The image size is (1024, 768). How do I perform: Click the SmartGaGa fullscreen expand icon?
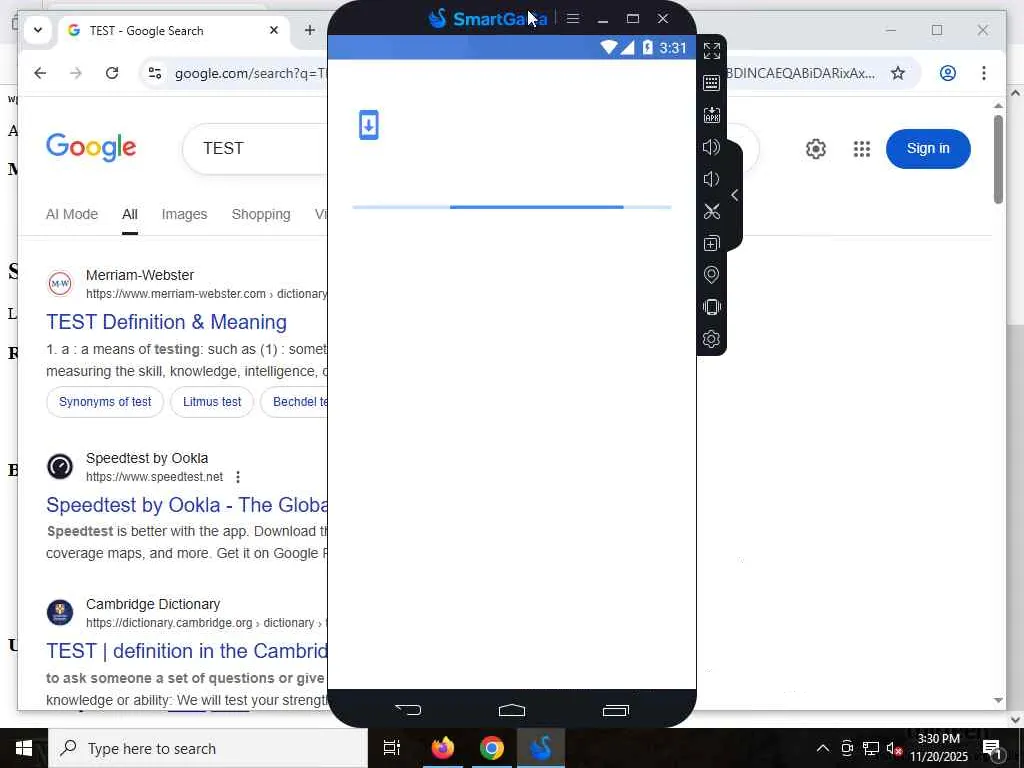[x=711, y=51]
